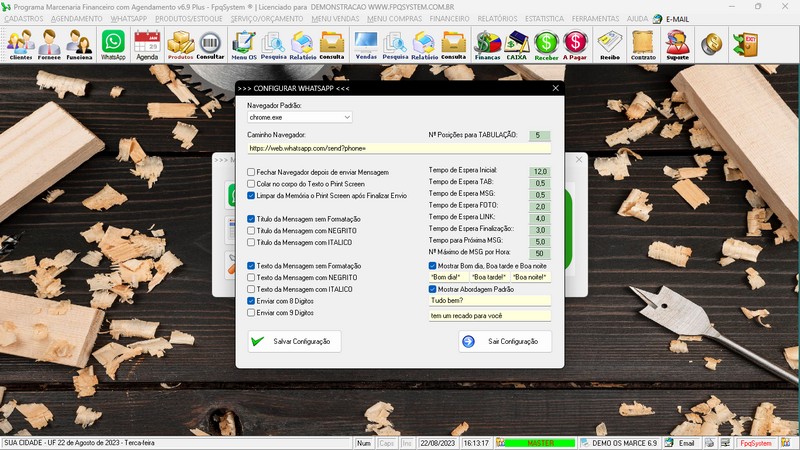Image resolution: width=800 pixels, height=450 pixels.
Task: Check Título da Mensagem com NEGRITO
Action: (251, 231)
